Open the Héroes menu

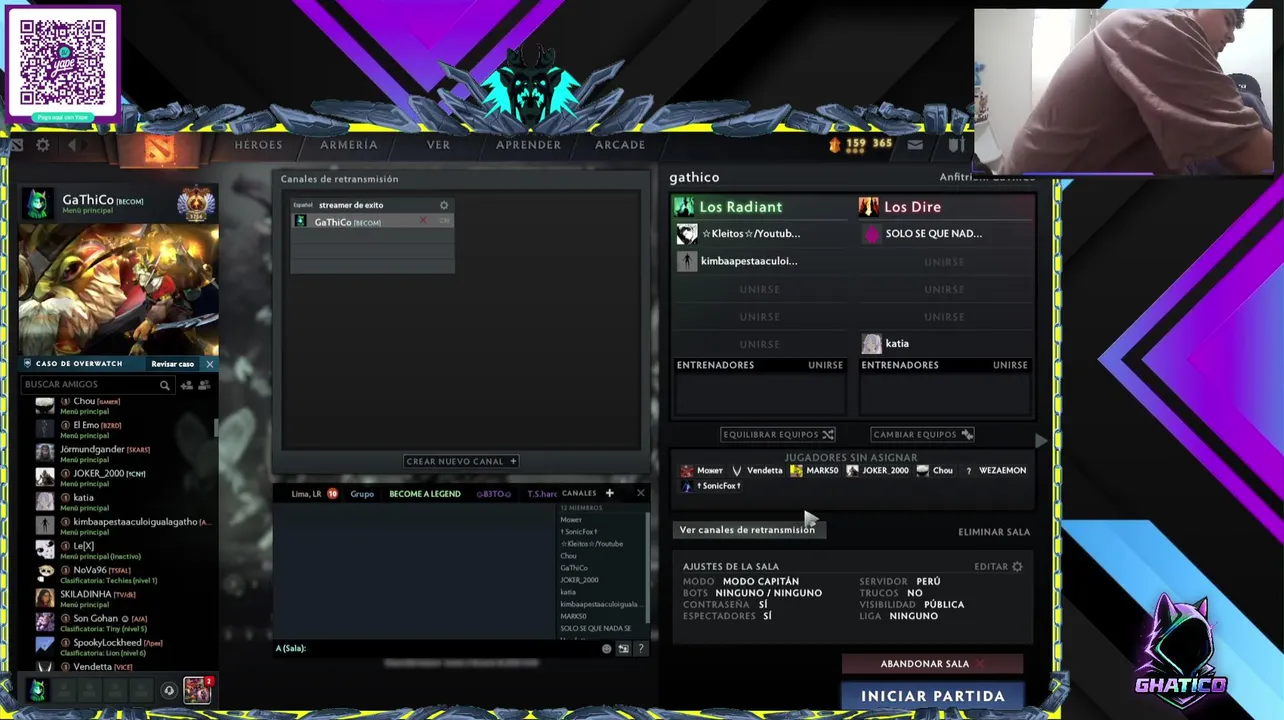(258, 145)
